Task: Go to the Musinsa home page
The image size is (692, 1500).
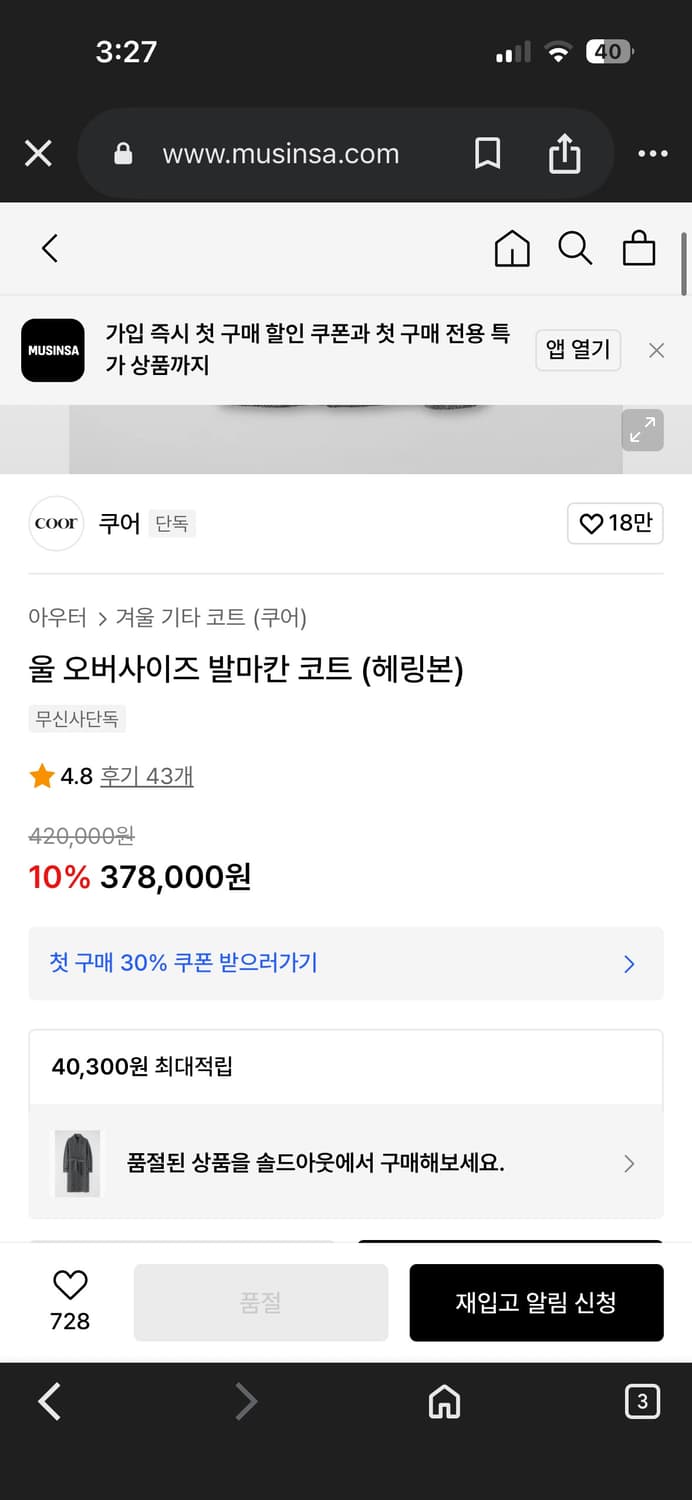Action: pos(512,249)
